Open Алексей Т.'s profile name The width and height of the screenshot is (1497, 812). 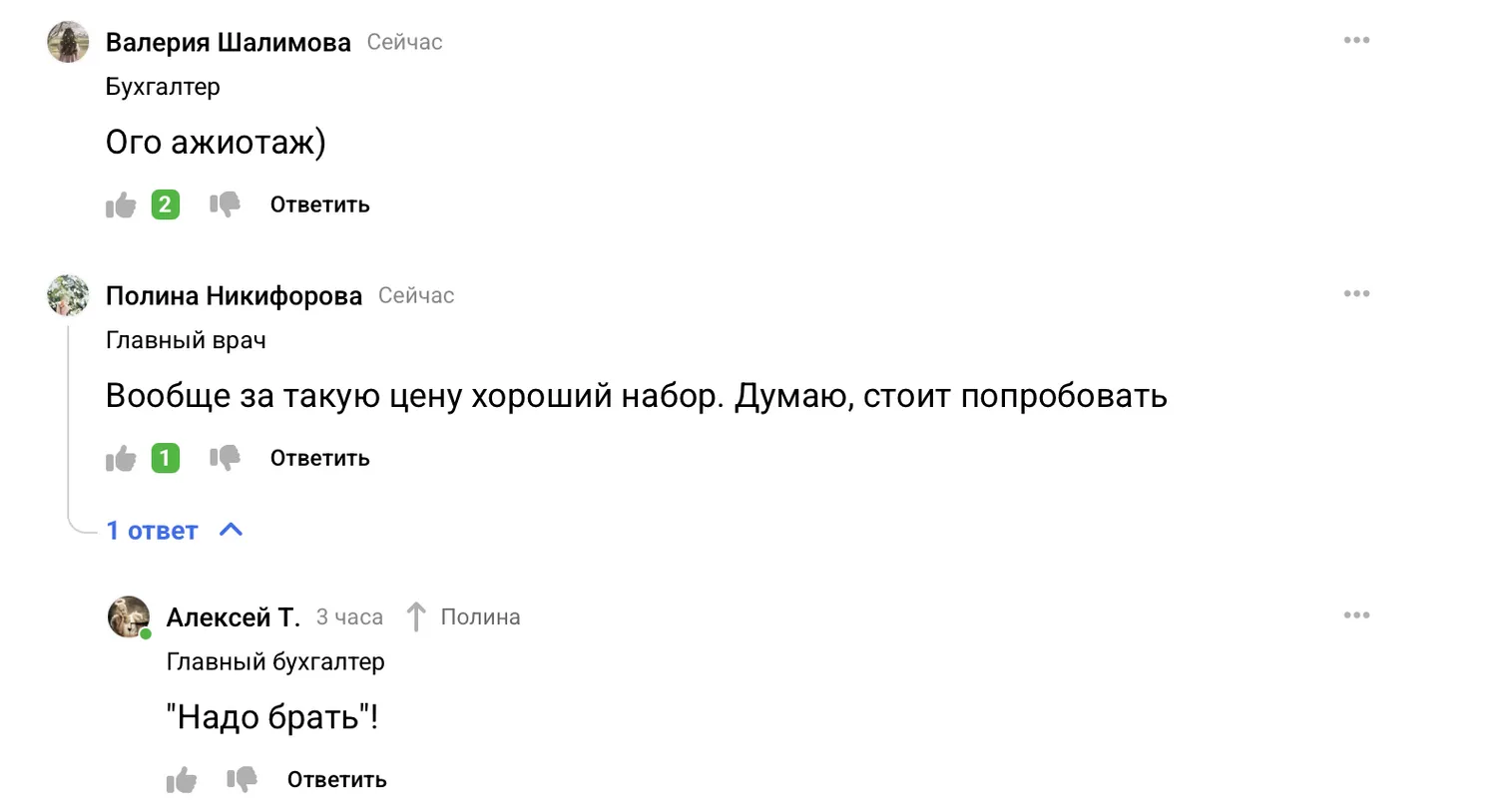(x=234, y=617)
